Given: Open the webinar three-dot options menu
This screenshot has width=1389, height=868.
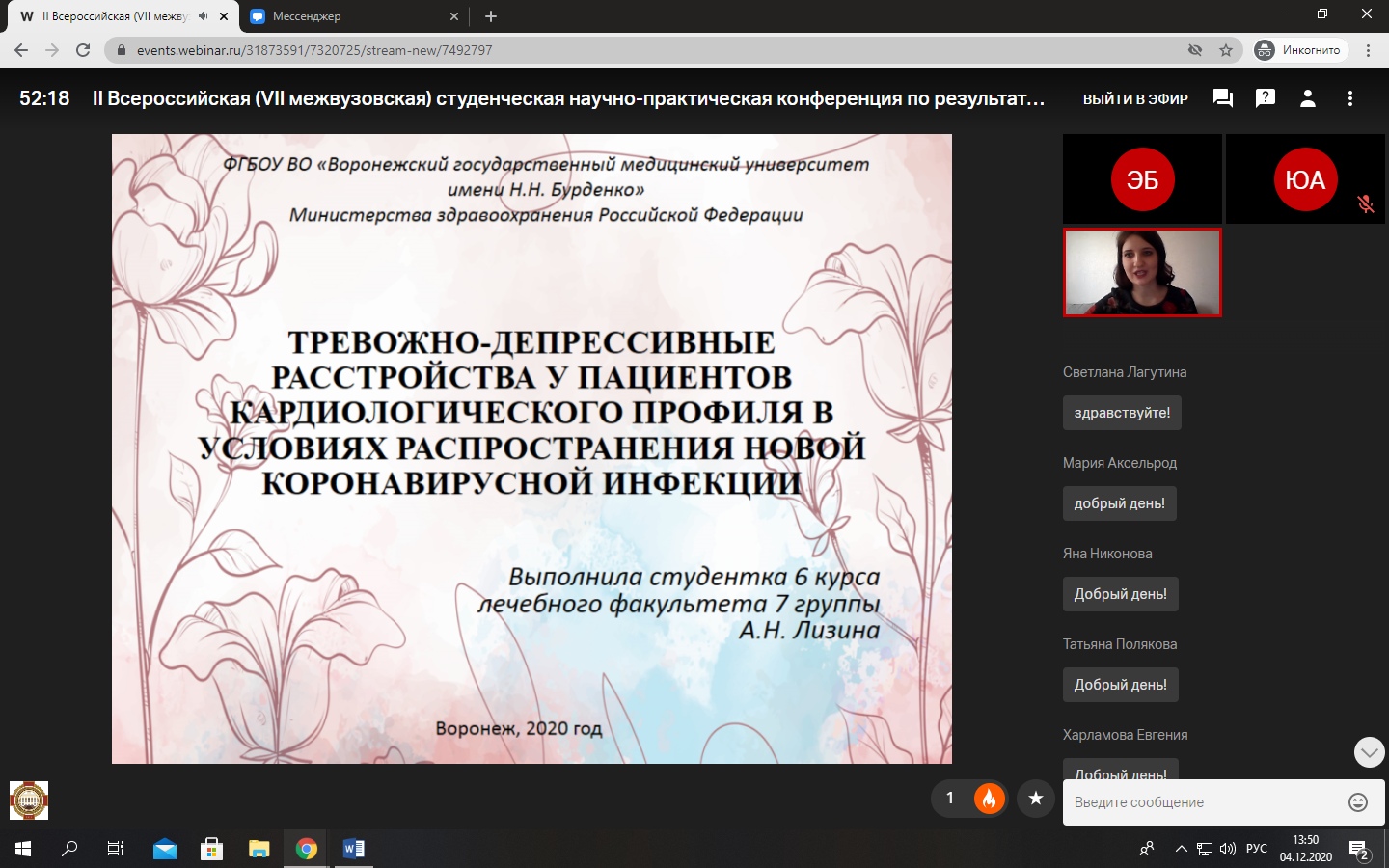Looking at the screenshot, I should pyautogui.click(x=1350, y=98).
